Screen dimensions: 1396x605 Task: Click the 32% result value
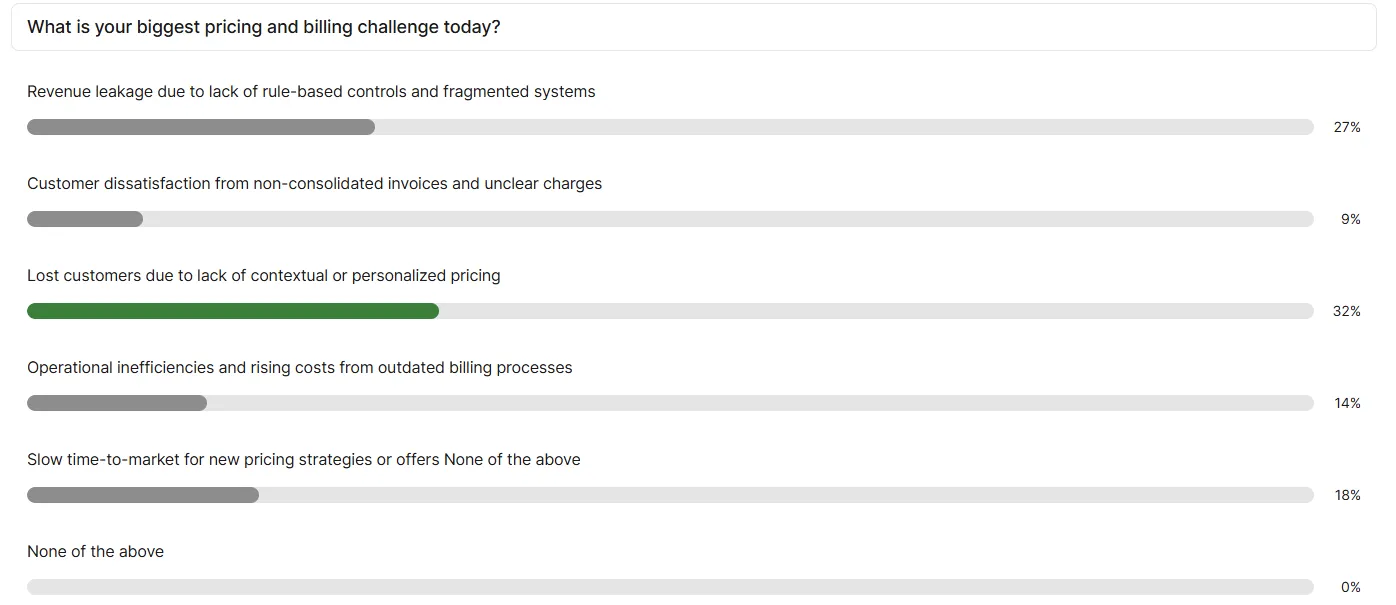pyautogui.click(x=1346, y=311)
